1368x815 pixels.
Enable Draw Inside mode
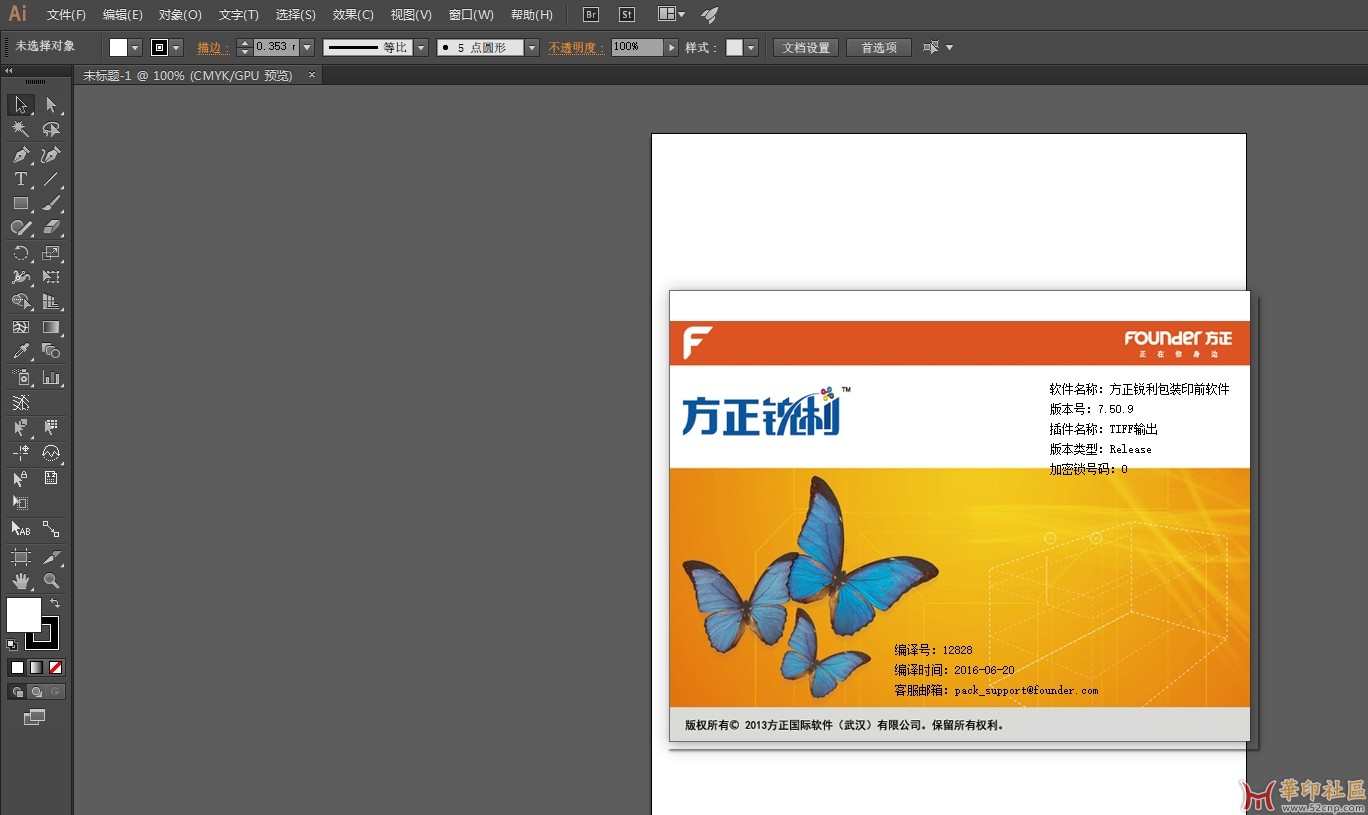pos(55,691)
